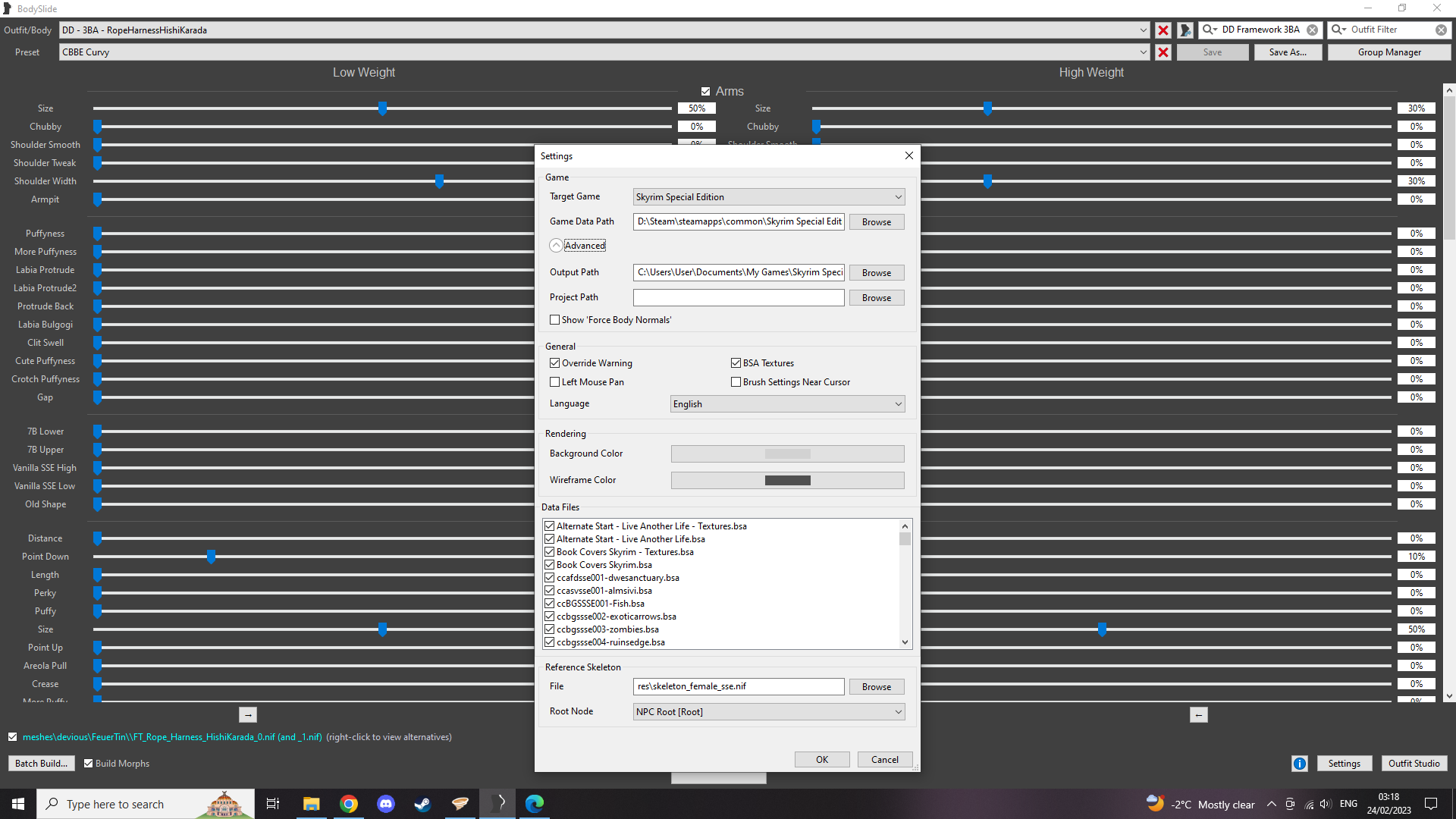Uncheck Book Covers Skyrim.bsa data file
1456x819 pixels.
pyautogui.click(x=550, y=565)
